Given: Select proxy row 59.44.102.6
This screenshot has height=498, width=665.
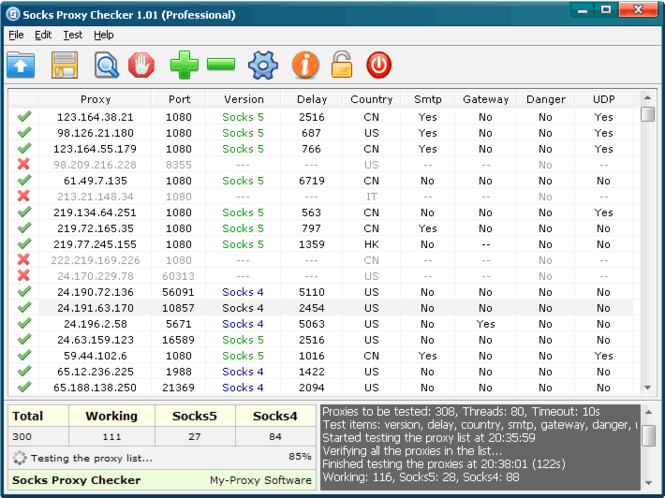Looking at the screenshot, I should pyautogui.click(x=321, y=355).
